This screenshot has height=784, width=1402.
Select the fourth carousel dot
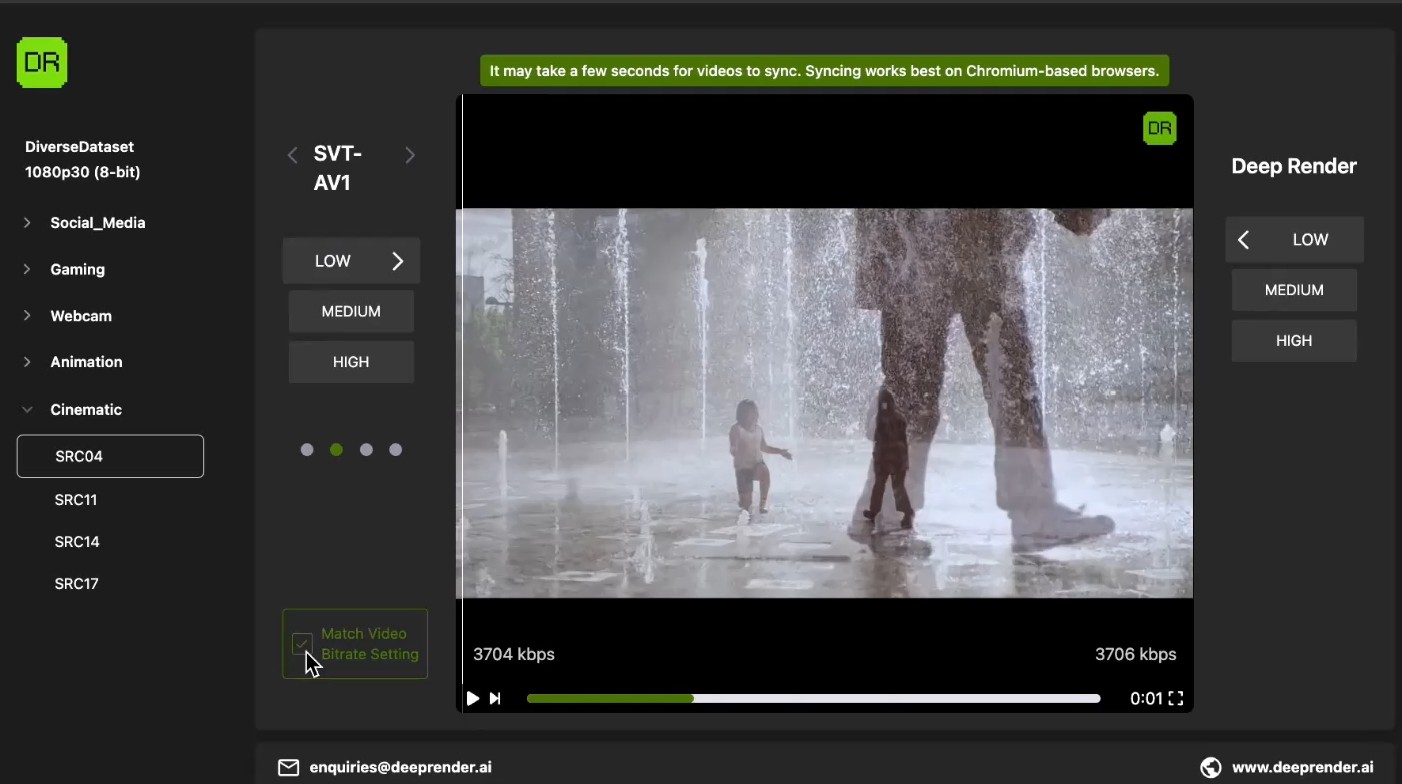(x=395, y=450)
